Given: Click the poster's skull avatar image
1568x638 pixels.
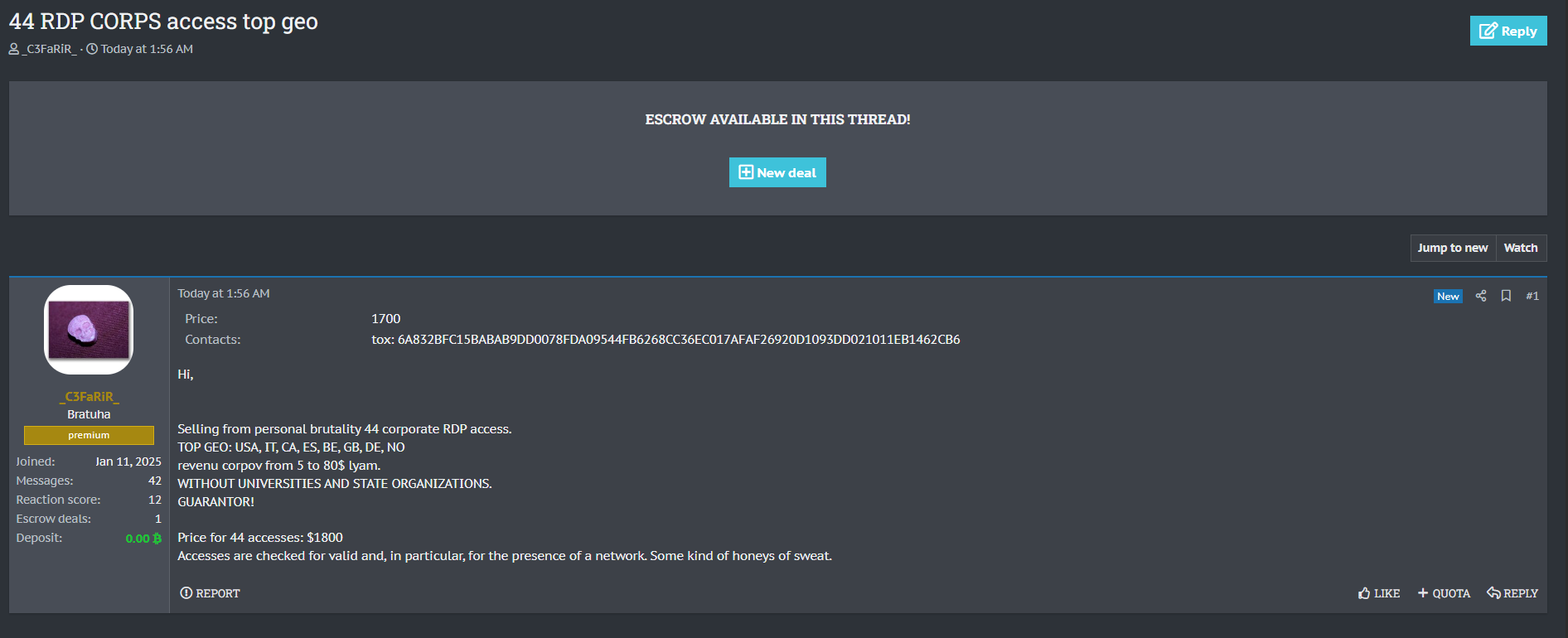Looking at the screenshot, I should (89, 329).
